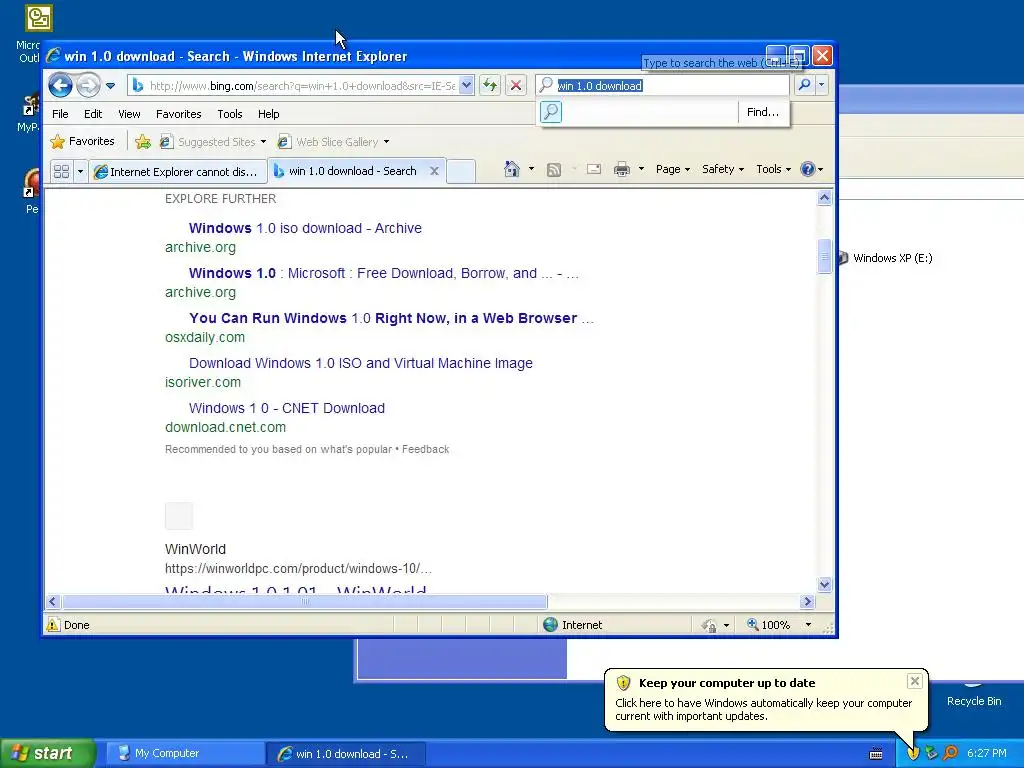Open the Page command bar menu

pos(673,169)
